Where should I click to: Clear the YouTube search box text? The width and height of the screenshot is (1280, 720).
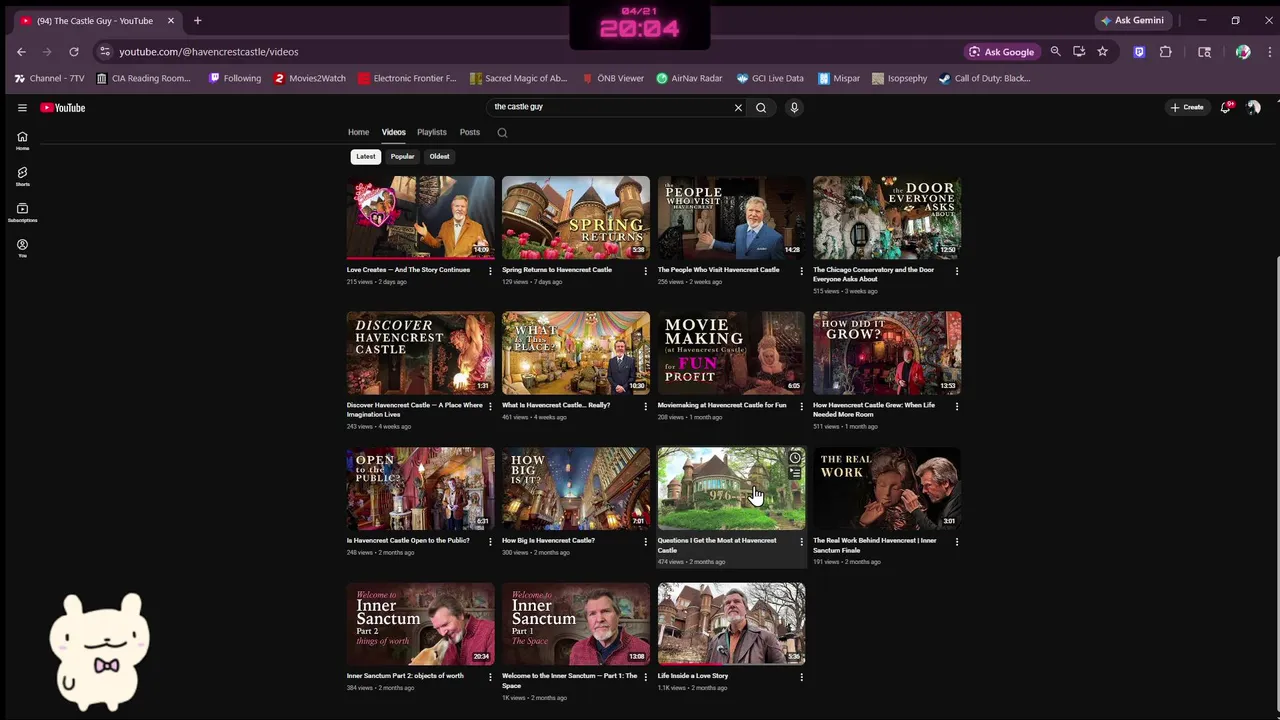pos(738,108)
